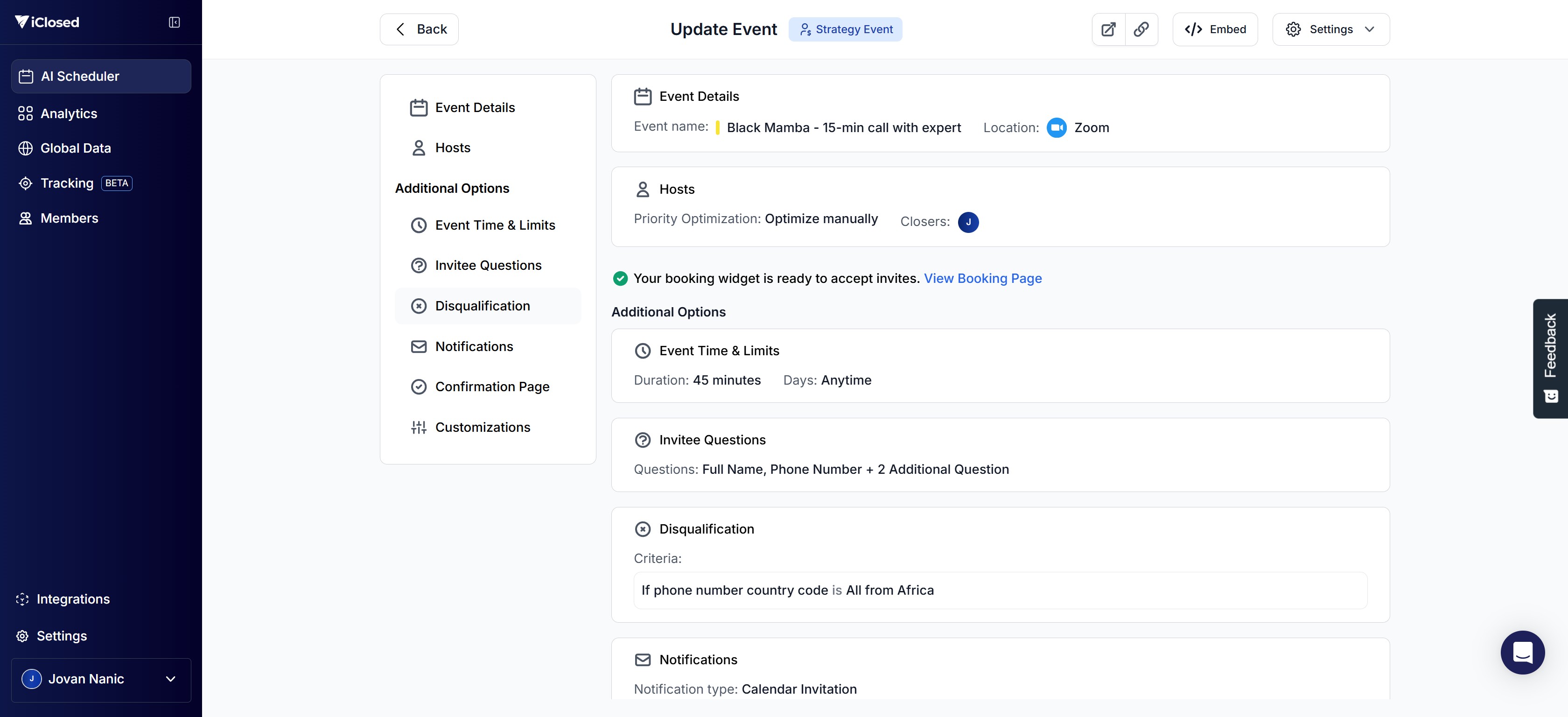Go to Analytics in the sidebar
The width and height of the screenshot is (1568, 717).
click(x=69, y=114)
